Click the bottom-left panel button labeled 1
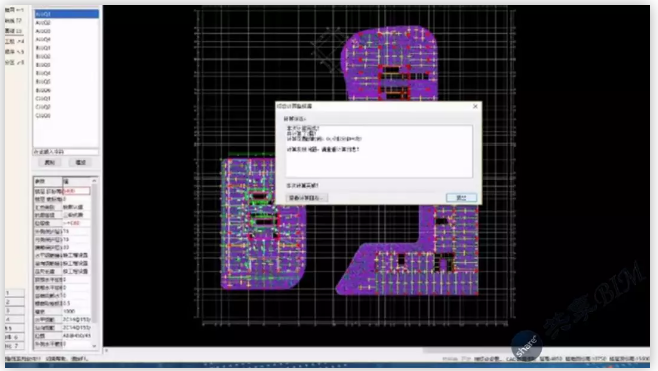 (x=14, y=293)
